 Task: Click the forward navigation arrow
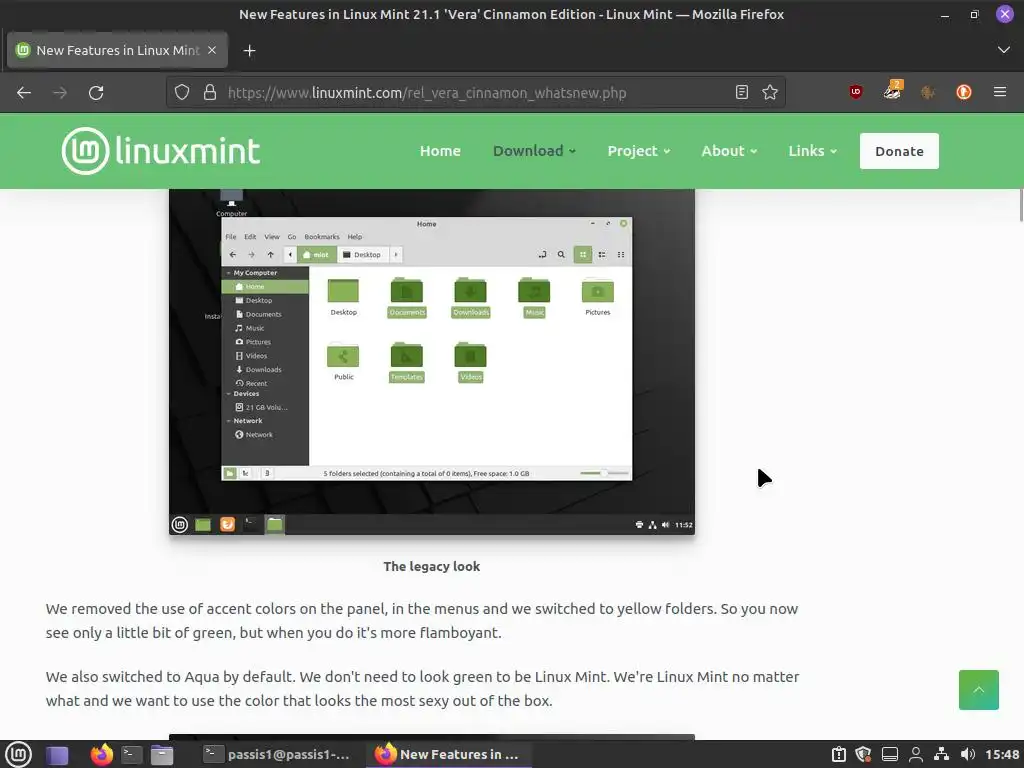pos(60,93)
